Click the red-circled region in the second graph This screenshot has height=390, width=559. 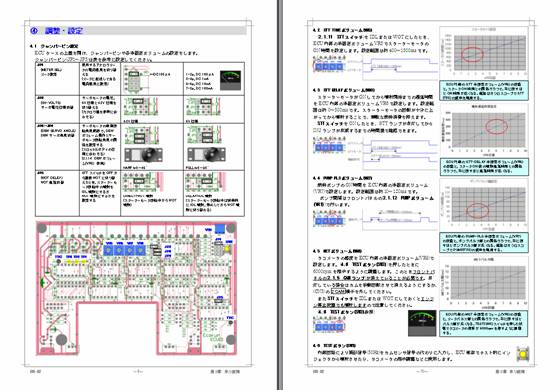point(496,127)
